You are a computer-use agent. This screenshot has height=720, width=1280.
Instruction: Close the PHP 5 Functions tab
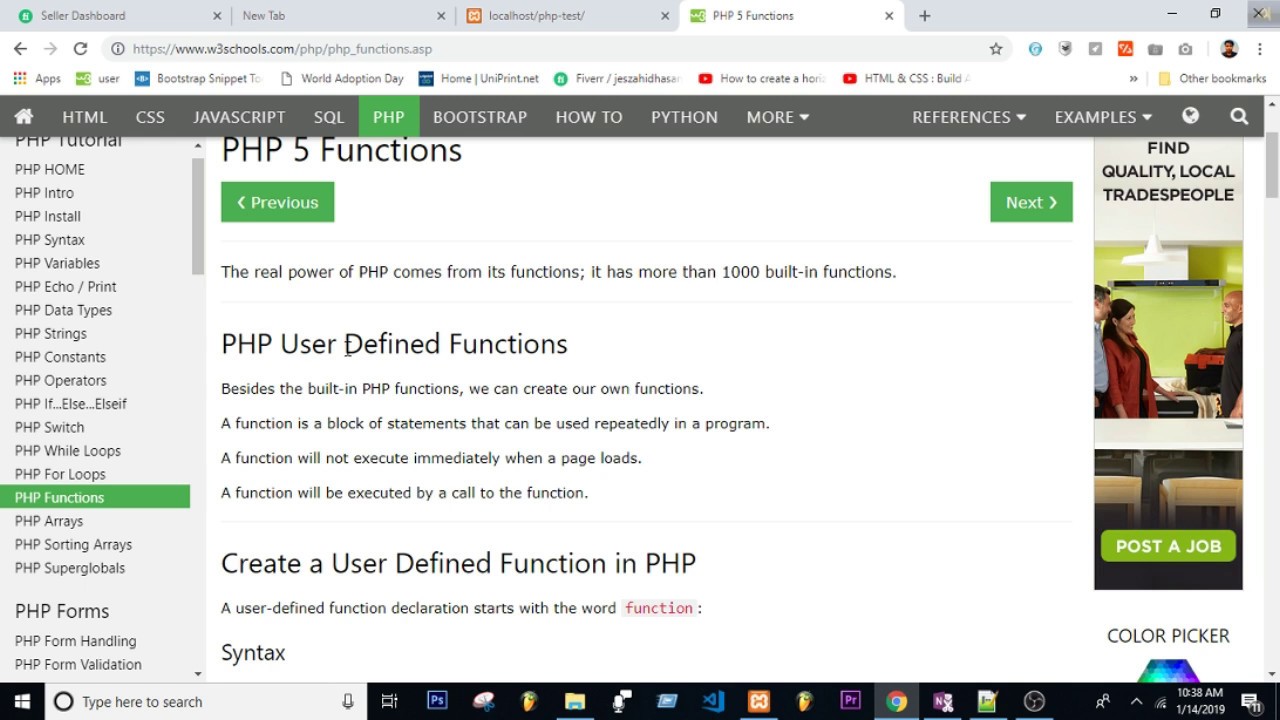click(x=889, y=15)
